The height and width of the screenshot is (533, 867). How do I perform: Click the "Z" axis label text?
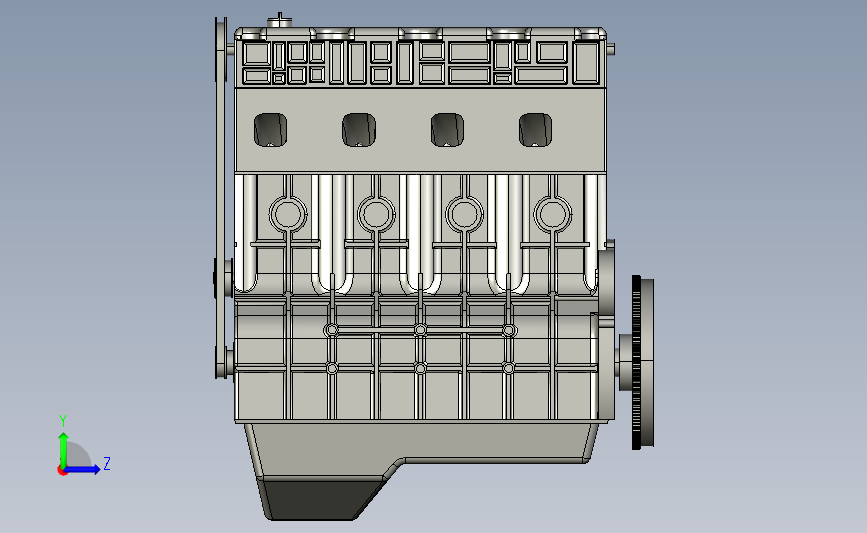107,463
